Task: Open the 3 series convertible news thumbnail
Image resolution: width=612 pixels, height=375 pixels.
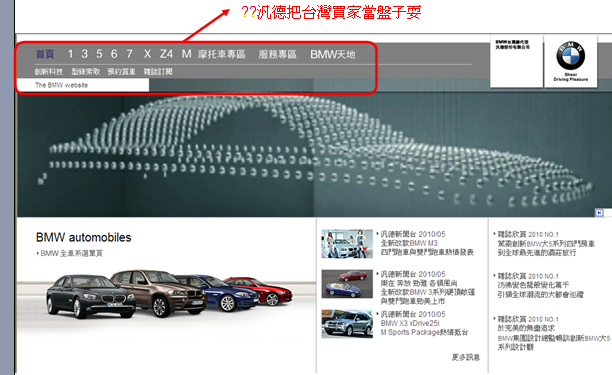Action: pyautogui.click(x=347, y=284)
